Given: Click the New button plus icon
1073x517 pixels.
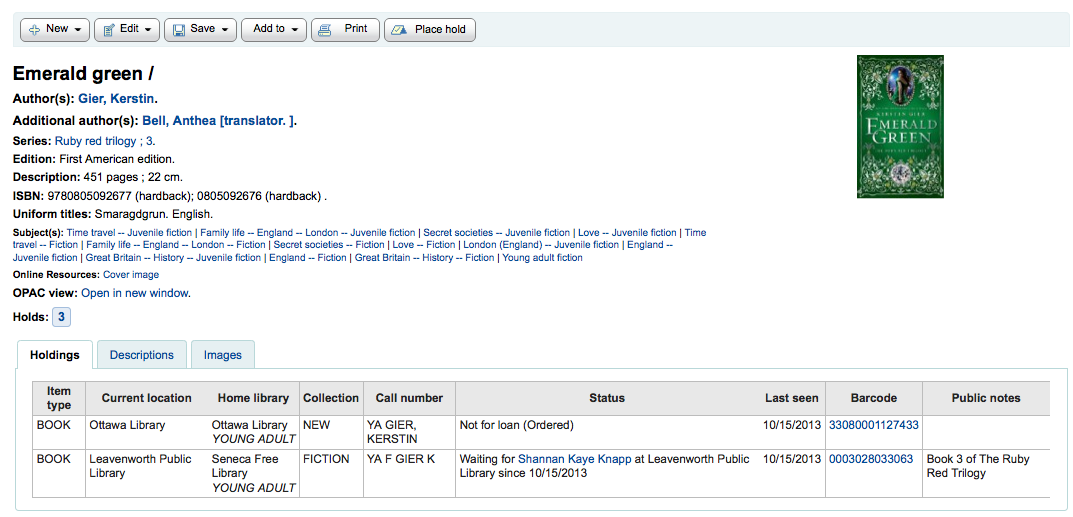Looking at the screenshot, I should (35, 30).
